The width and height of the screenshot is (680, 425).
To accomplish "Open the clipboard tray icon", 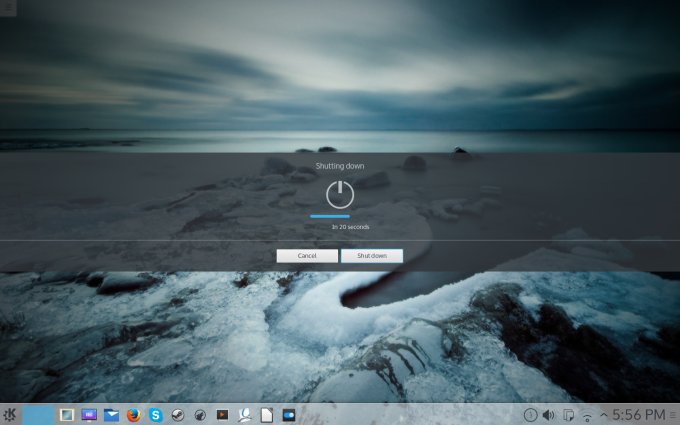I will point(568,415).
